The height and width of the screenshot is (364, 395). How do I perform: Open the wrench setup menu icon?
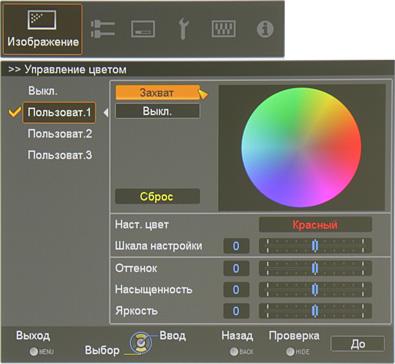pos(183,29)
